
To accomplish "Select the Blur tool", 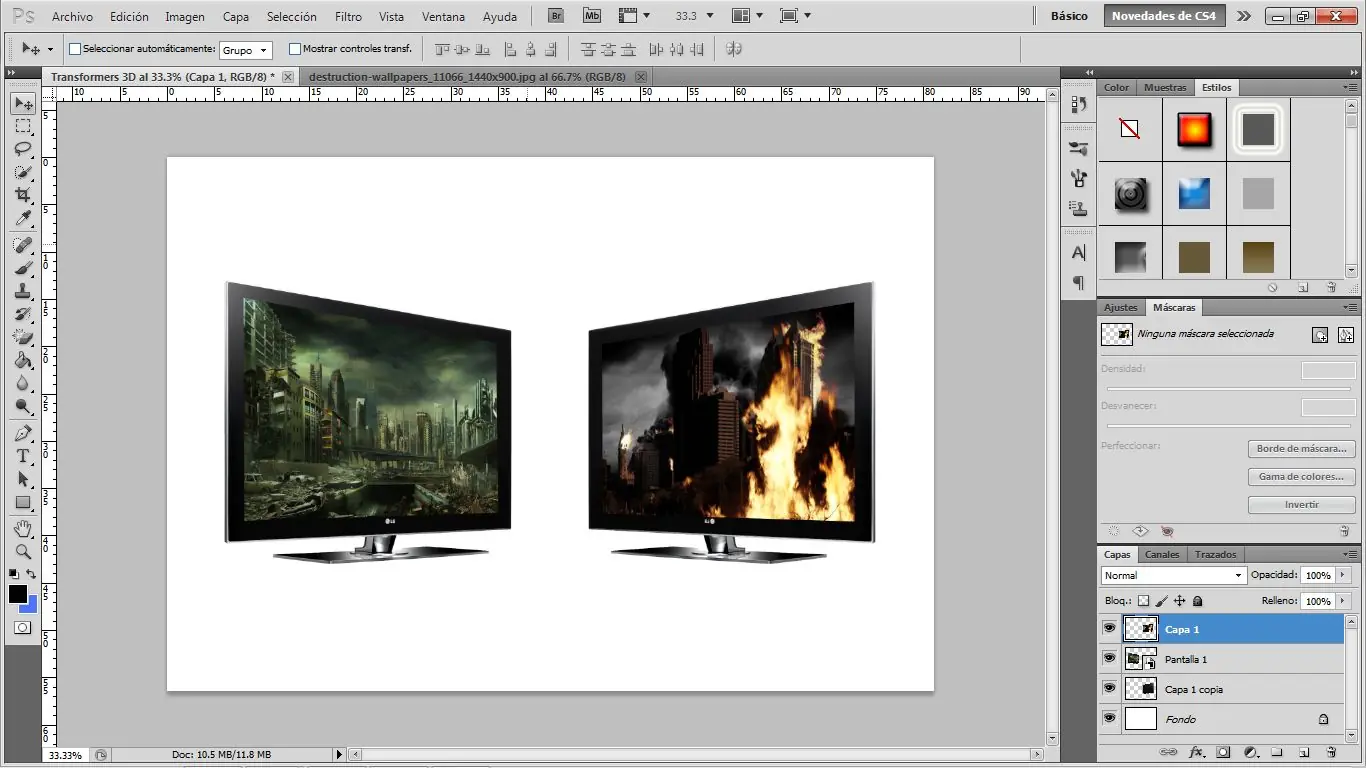I will coord(23,383).
